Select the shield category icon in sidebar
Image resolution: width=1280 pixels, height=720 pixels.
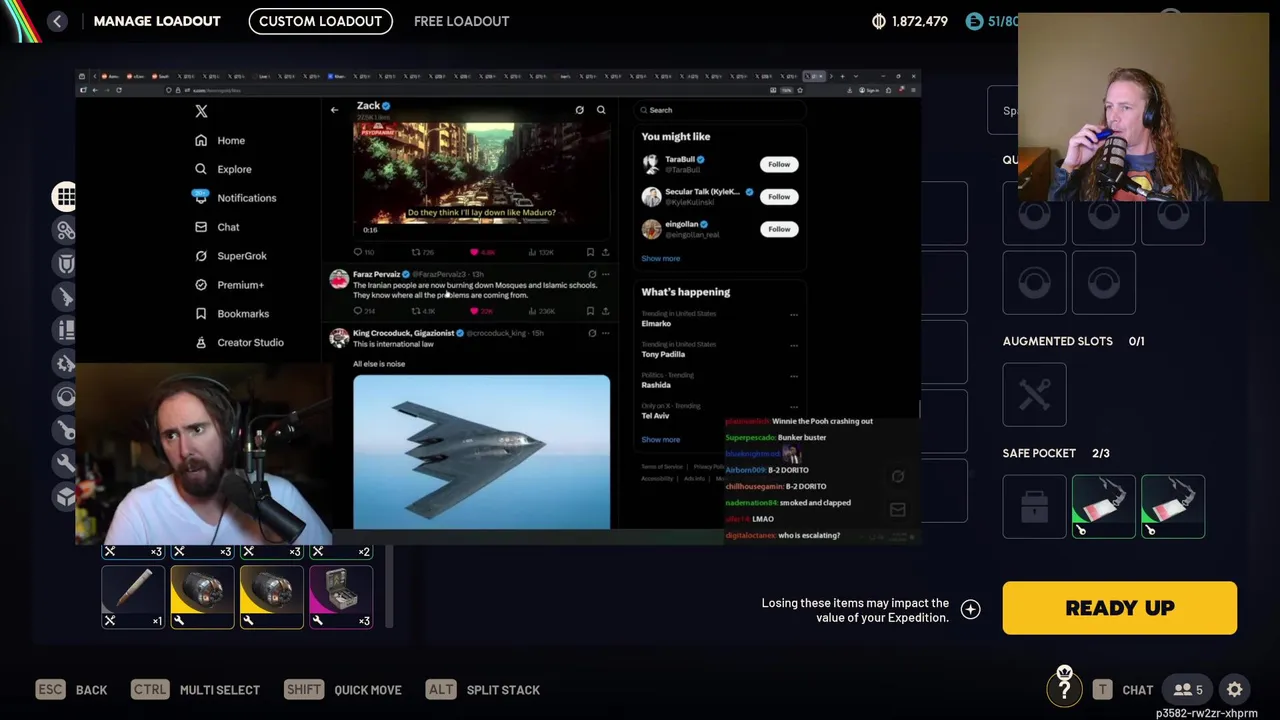click(65, 263)
